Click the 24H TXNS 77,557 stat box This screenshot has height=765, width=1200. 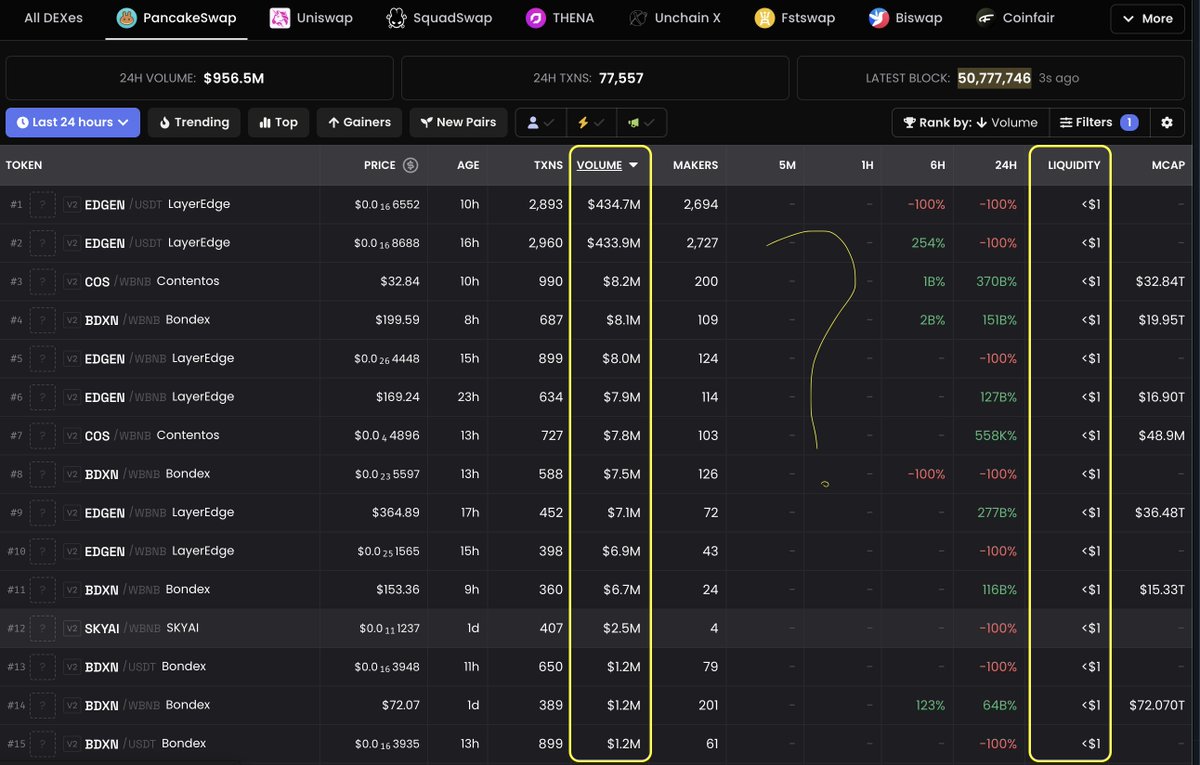point(596,78)
